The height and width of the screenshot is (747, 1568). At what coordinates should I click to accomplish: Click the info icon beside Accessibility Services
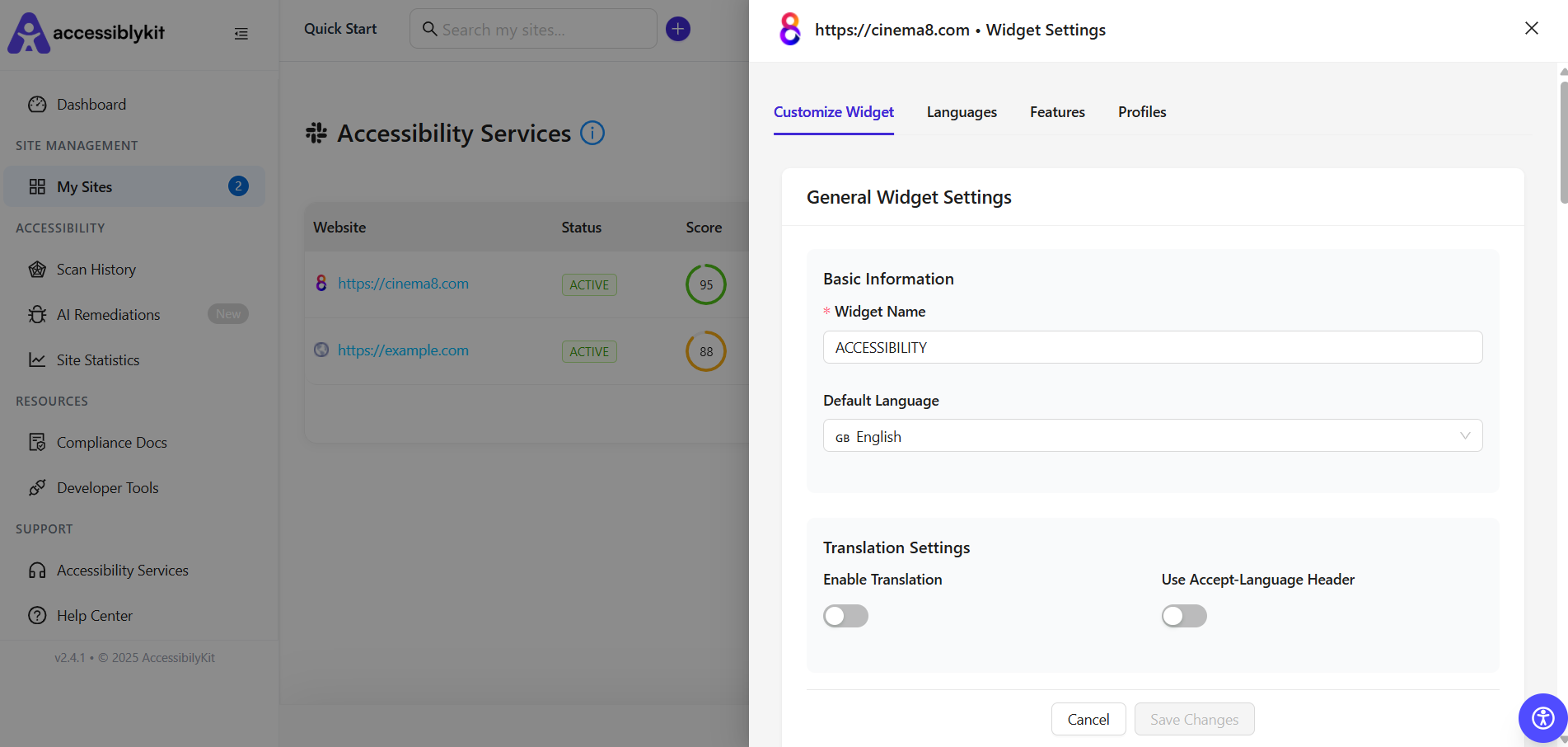[x=592, y=133]
